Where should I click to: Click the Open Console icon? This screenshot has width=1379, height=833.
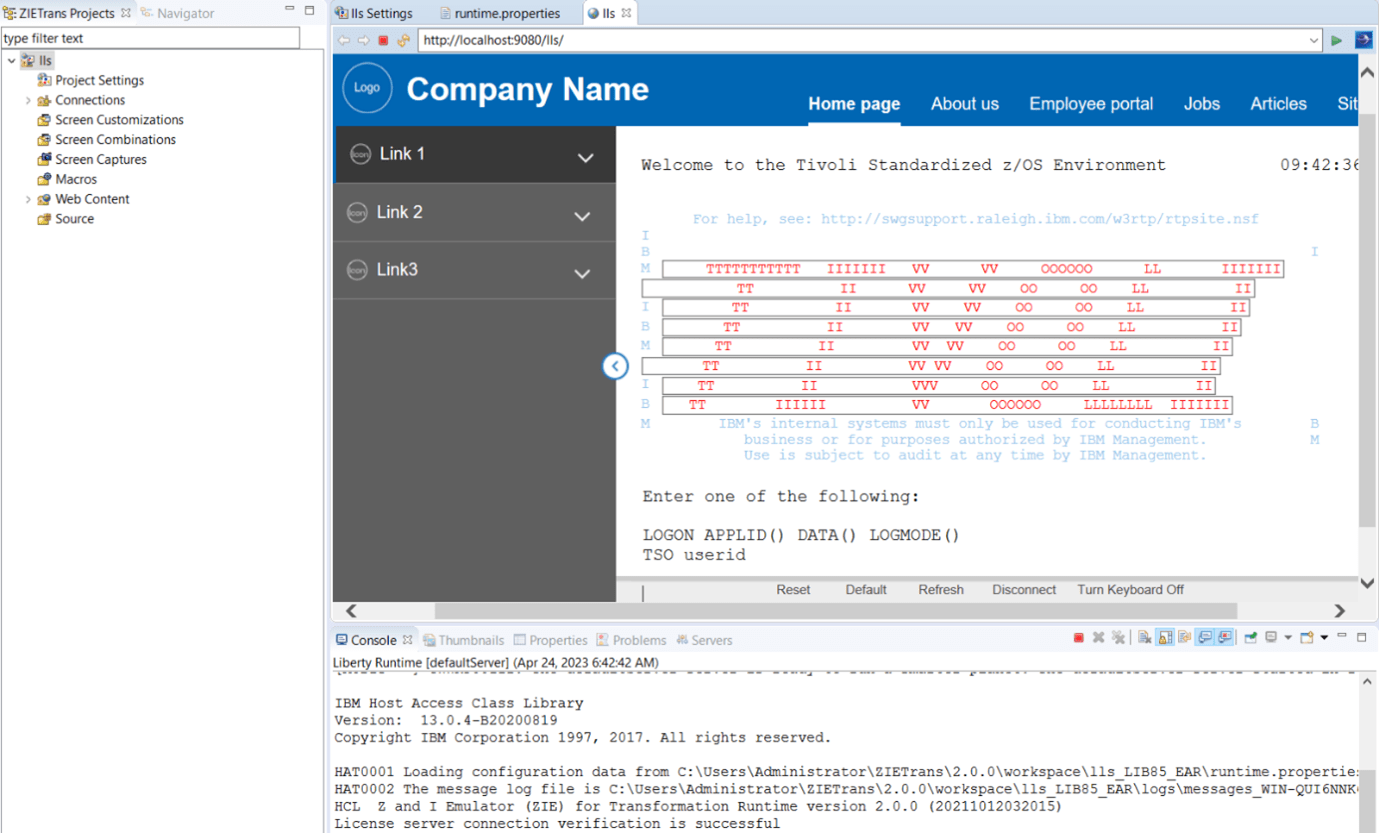point(1306,637)
